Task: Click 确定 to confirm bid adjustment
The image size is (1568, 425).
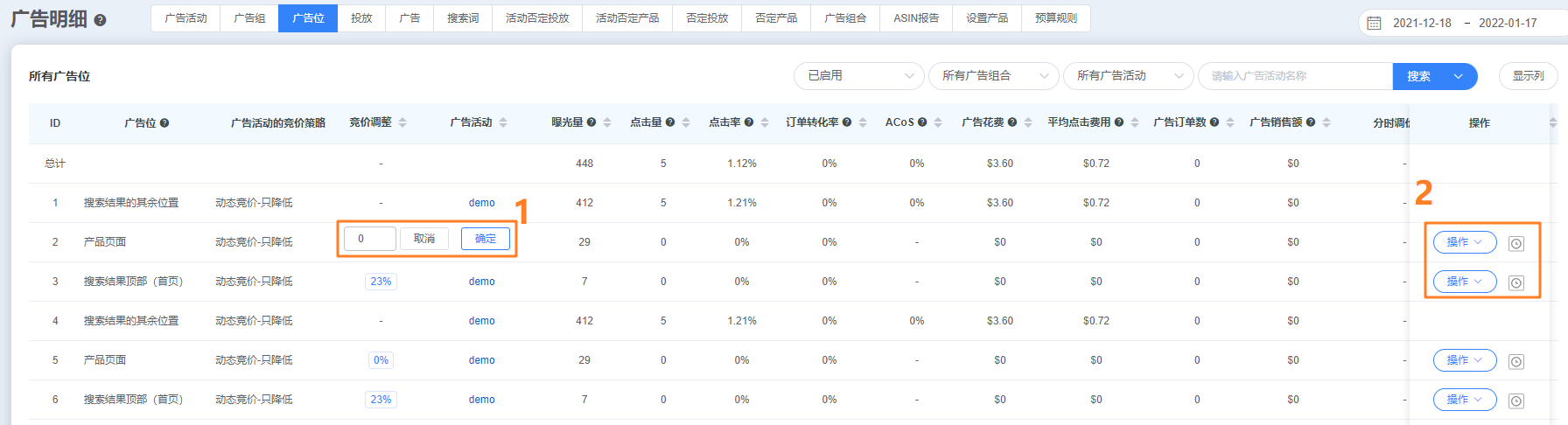Action: tap(485, 239)
